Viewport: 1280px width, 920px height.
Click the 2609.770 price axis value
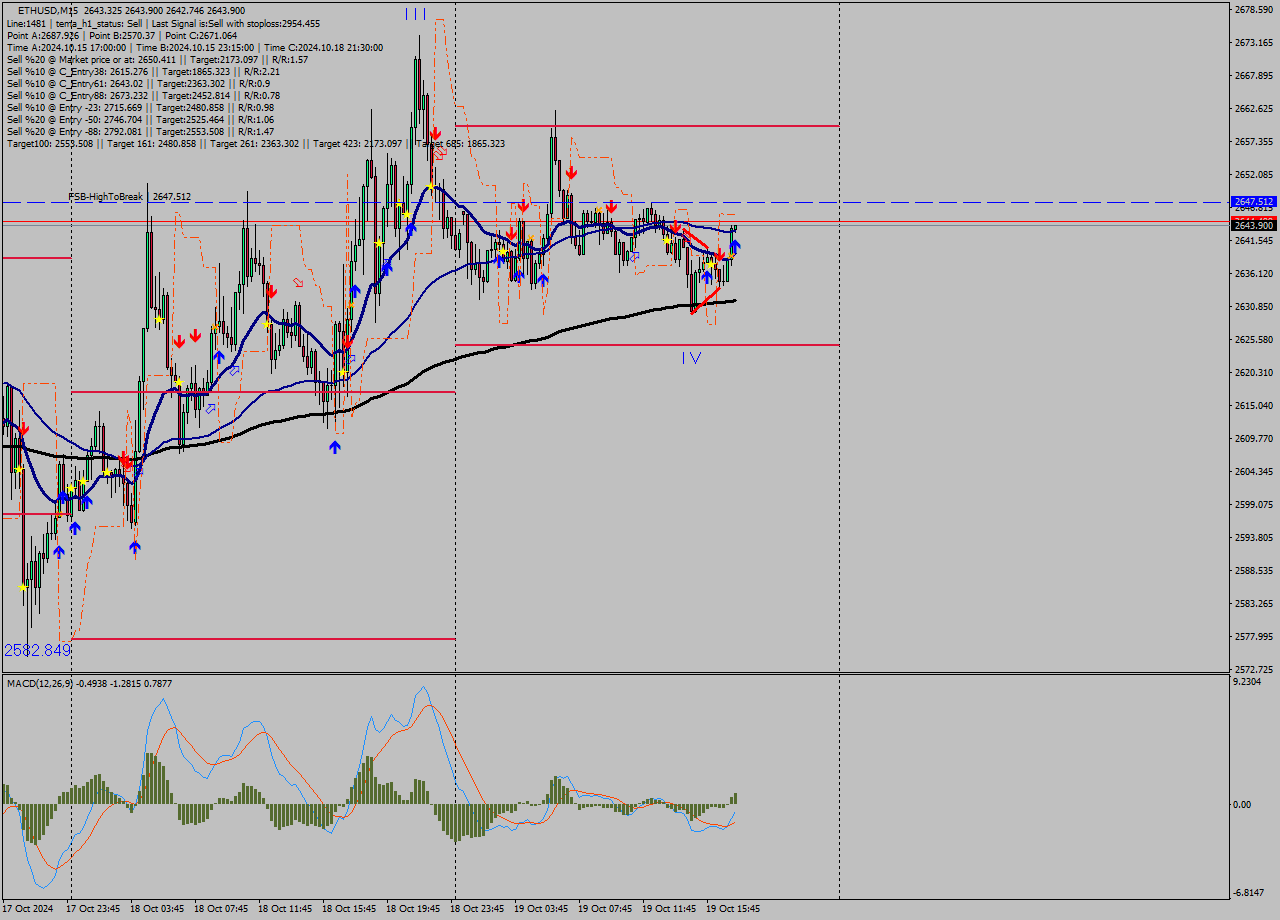1254,439
